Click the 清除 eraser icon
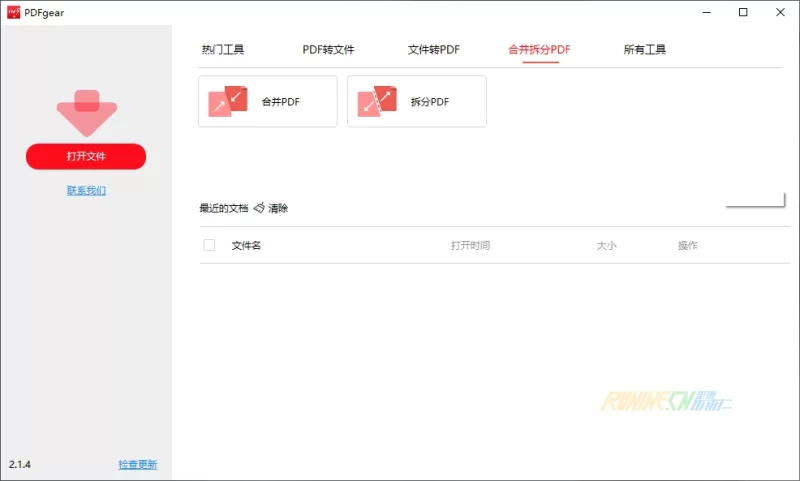Image resolution: width=800 pixels, height=481 pixels. coord(259,208)
